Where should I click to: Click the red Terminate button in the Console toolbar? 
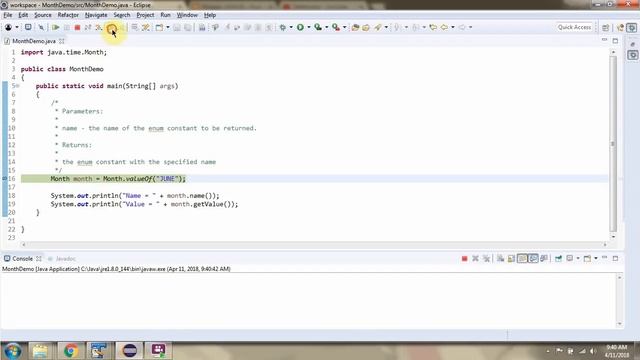(464, 258)
